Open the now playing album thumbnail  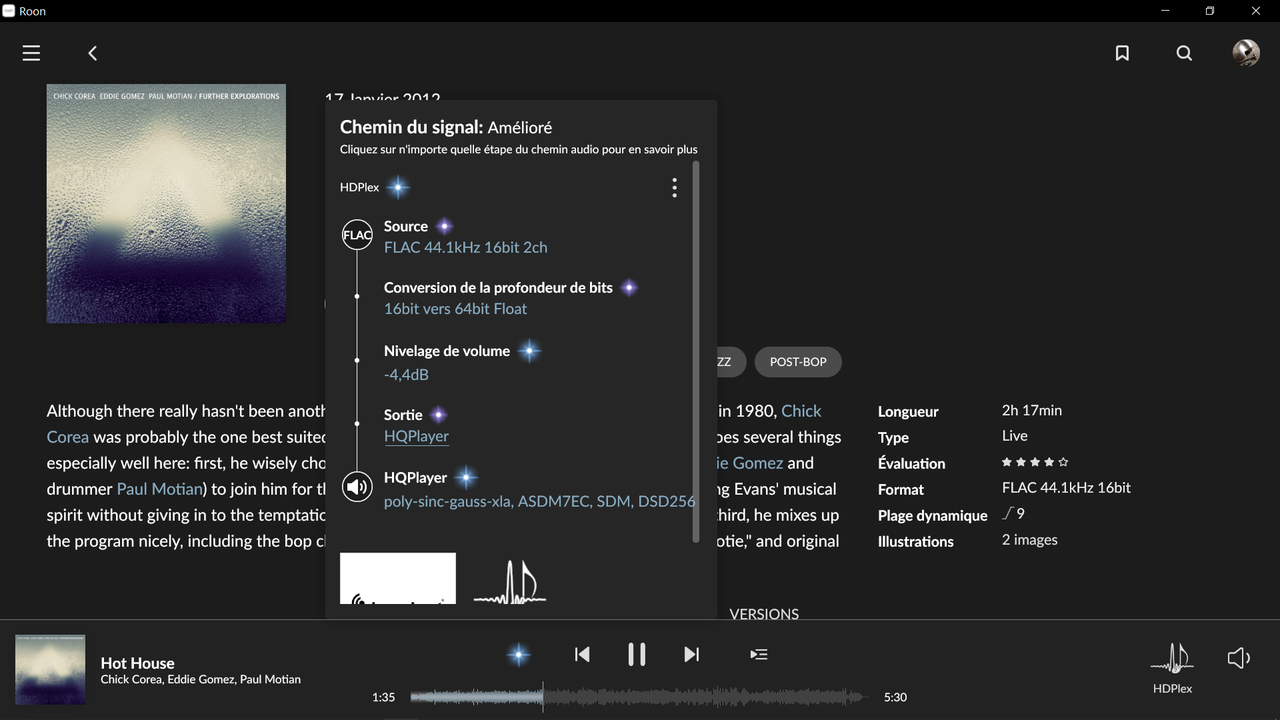[x=50, y=670]
